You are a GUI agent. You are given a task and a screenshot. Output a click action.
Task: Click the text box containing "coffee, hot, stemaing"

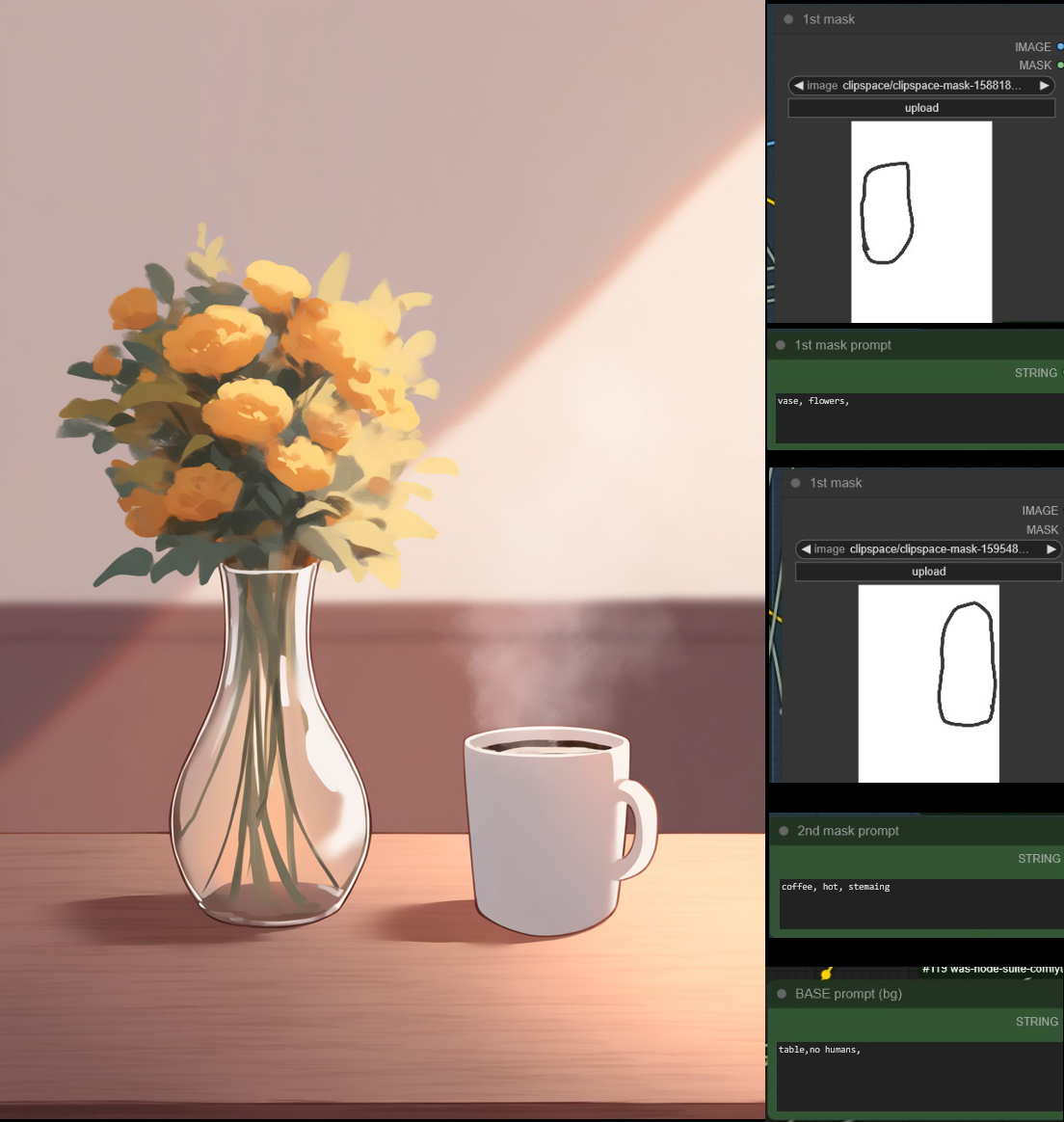pos(919,903)
